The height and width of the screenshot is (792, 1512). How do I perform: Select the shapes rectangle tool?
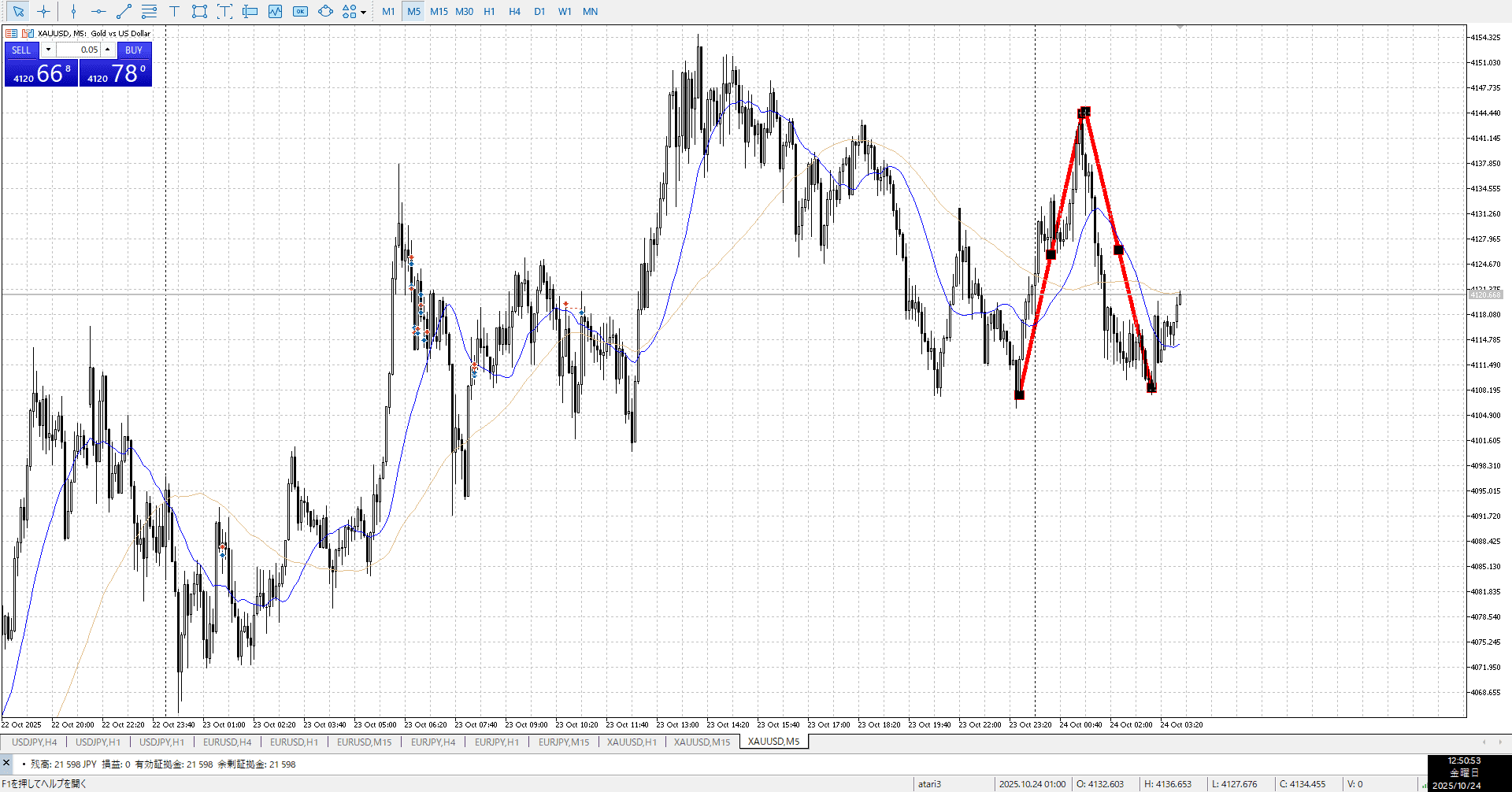tap(199, 11)
